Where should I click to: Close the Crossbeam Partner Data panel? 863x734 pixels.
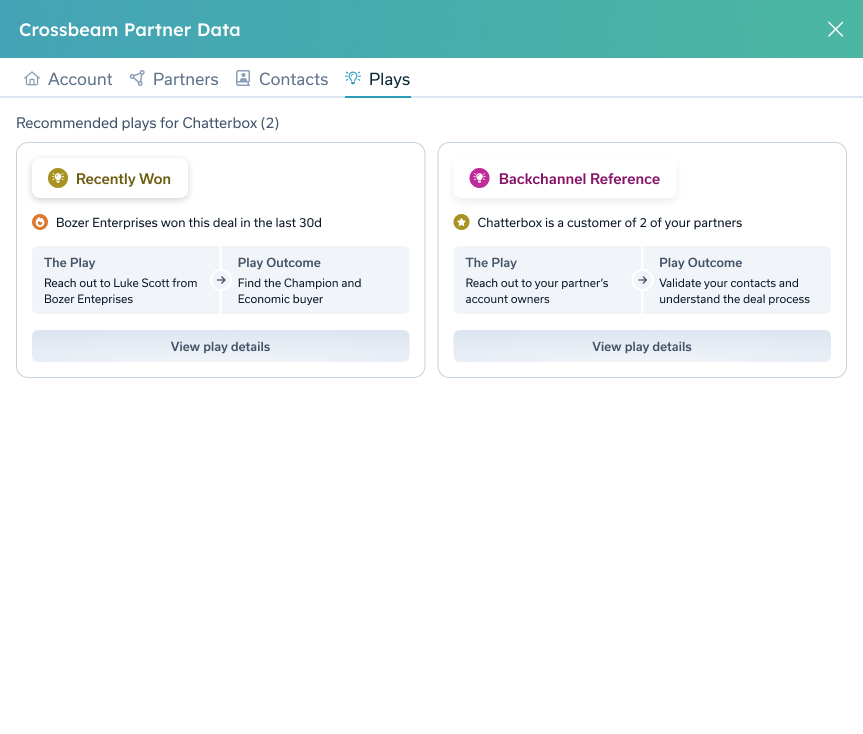coord(835,29)
